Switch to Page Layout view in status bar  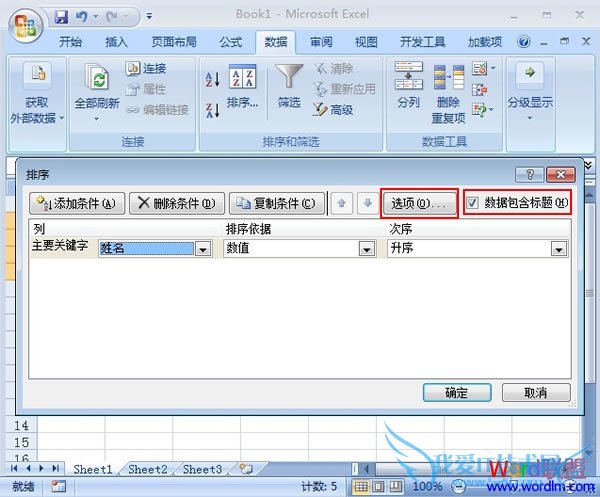(x=378, y=487)
